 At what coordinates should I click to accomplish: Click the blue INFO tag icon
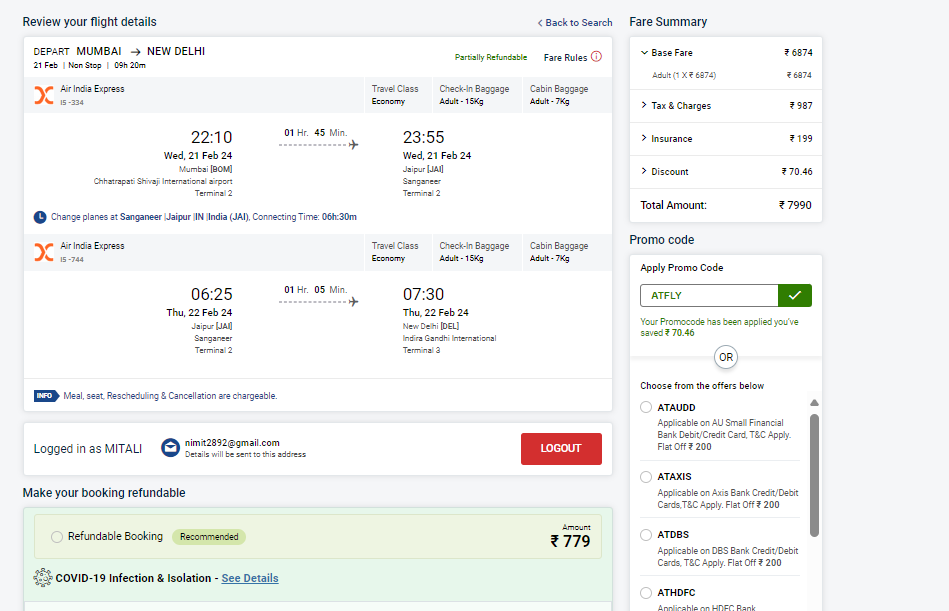[46, 396]
